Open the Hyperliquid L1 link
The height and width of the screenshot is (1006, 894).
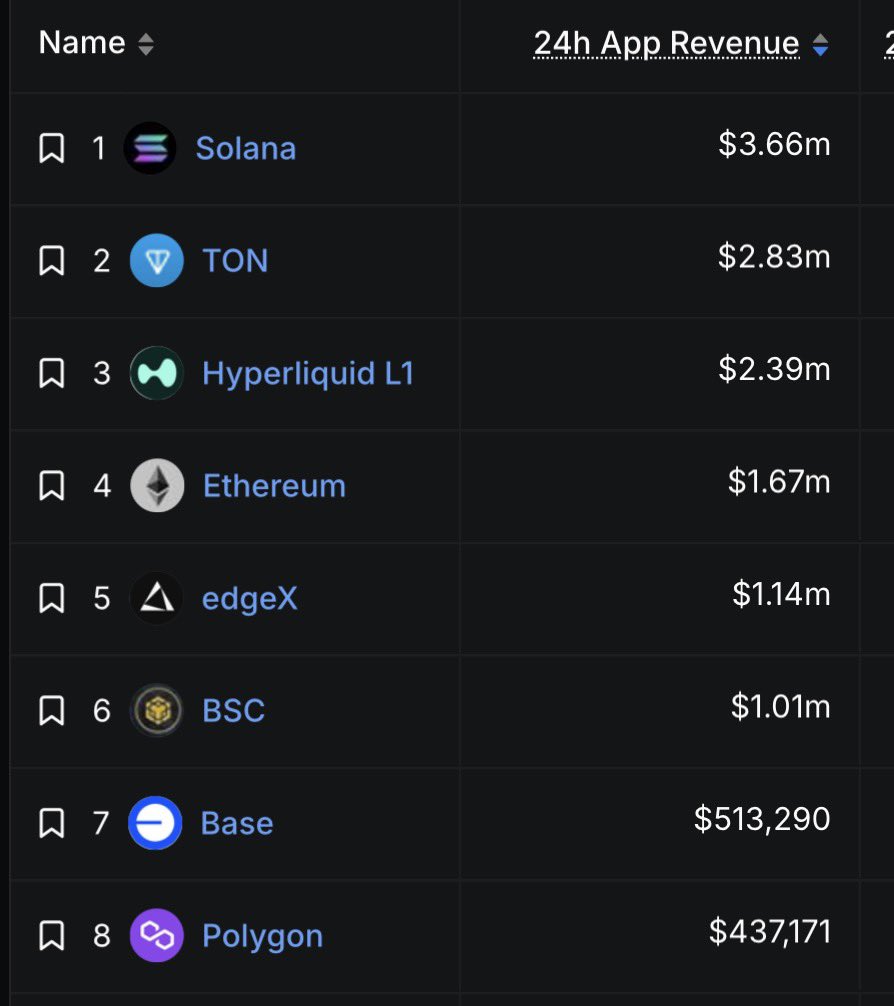point(308,373)
